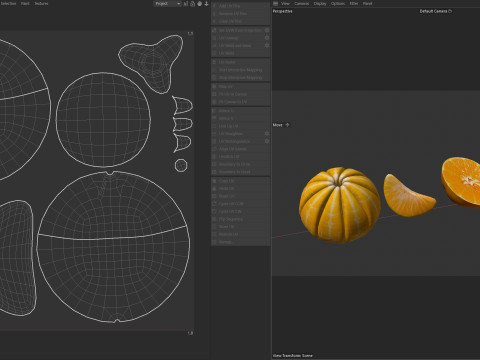Click the UV Straighten command
The height and width of the screenshot is (360, 480).
coord(231,134)
